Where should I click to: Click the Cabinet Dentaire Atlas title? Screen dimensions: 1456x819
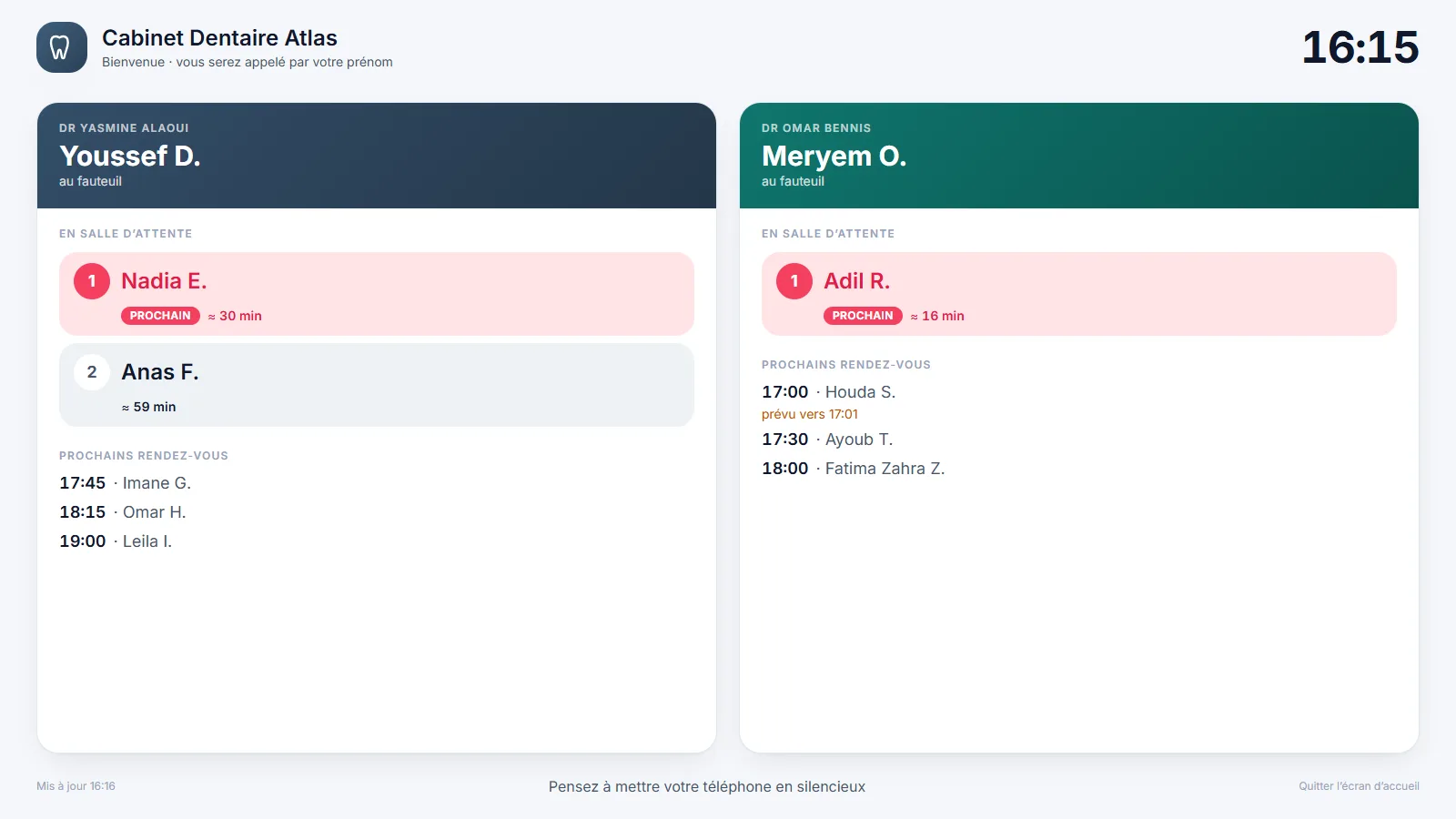click(x=219, y=38)
